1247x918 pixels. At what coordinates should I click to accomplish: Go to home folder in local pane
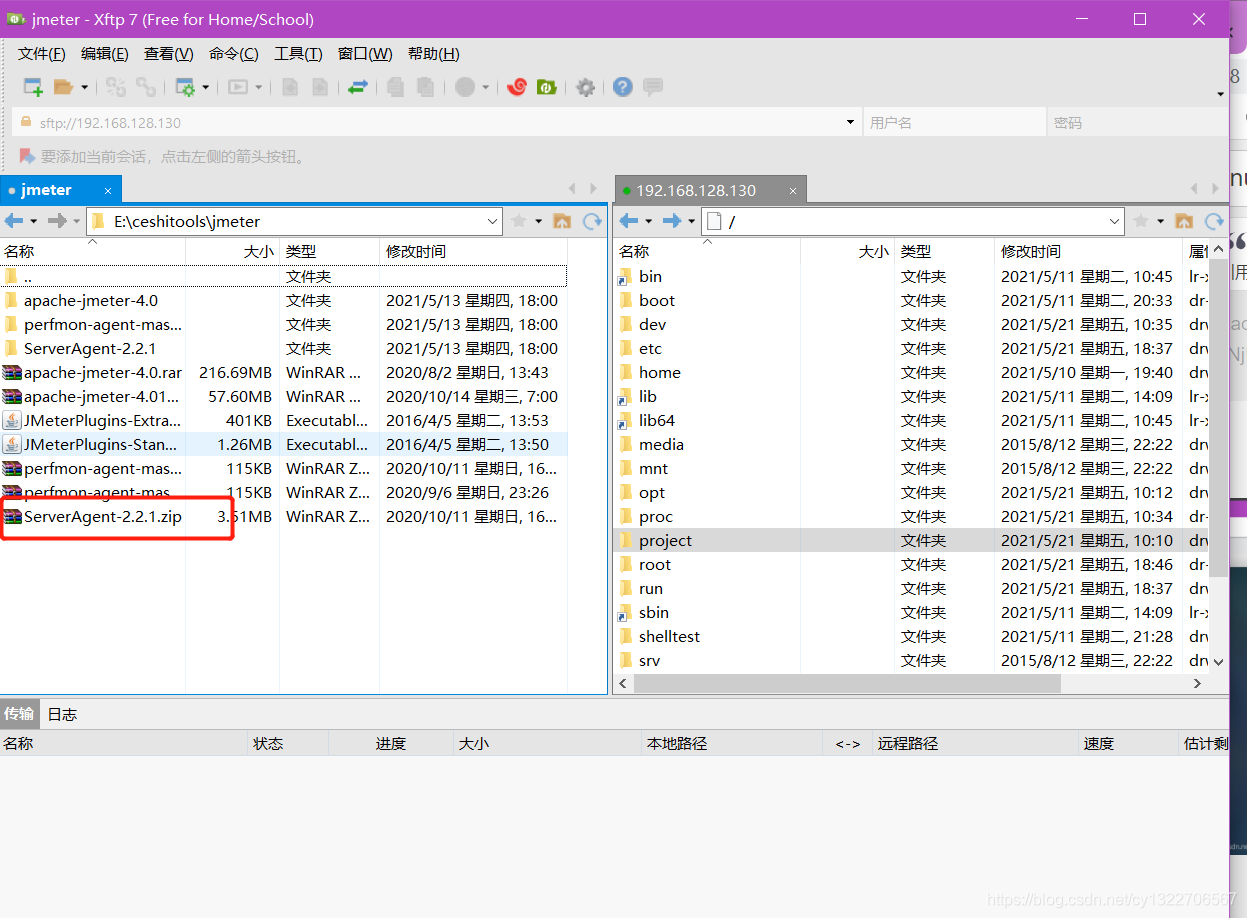[562, 221]
